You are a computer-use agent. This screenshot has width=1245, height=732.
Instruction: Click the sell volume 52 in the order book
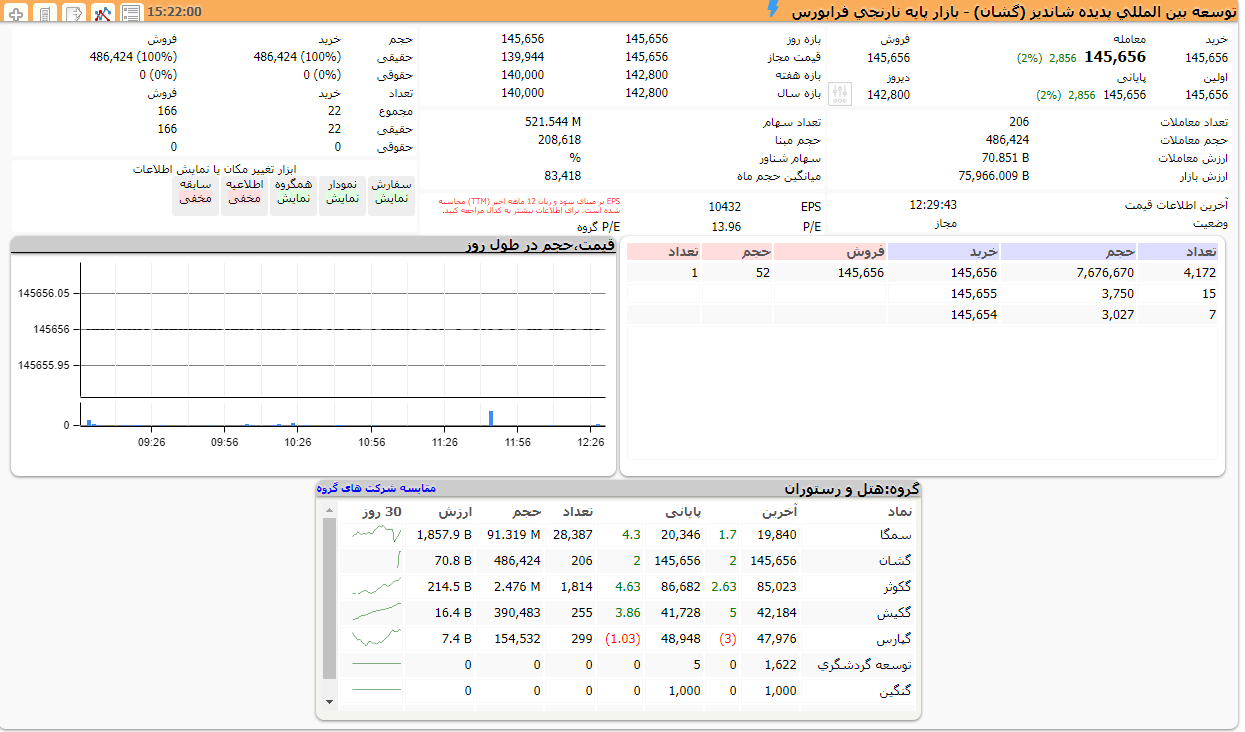click(x=763, y=272)
